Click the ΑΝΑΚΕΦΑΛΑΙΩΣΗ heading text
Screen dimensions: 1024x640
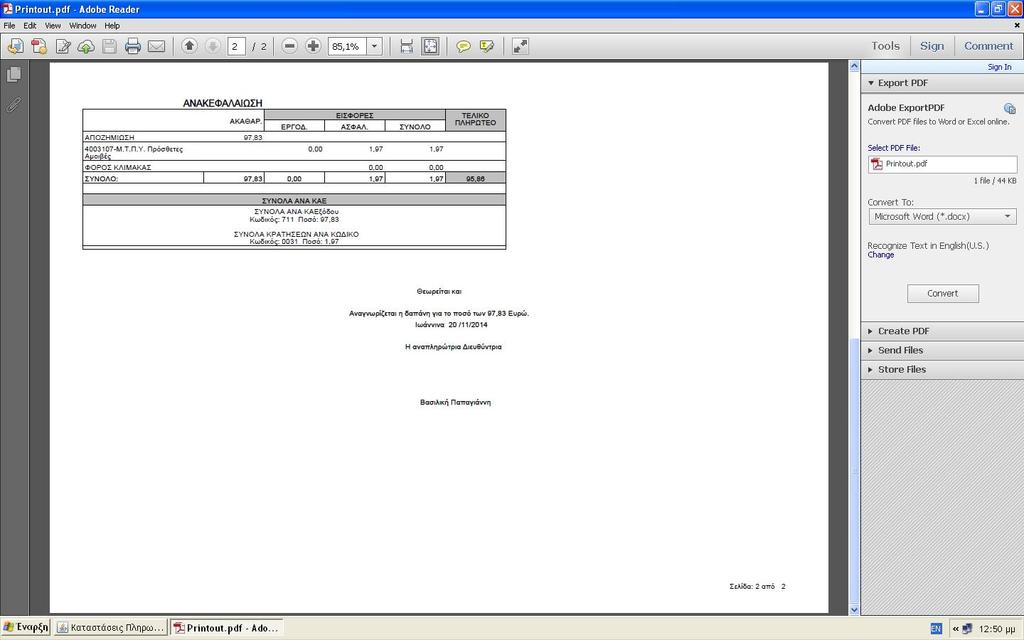(222, 103)
